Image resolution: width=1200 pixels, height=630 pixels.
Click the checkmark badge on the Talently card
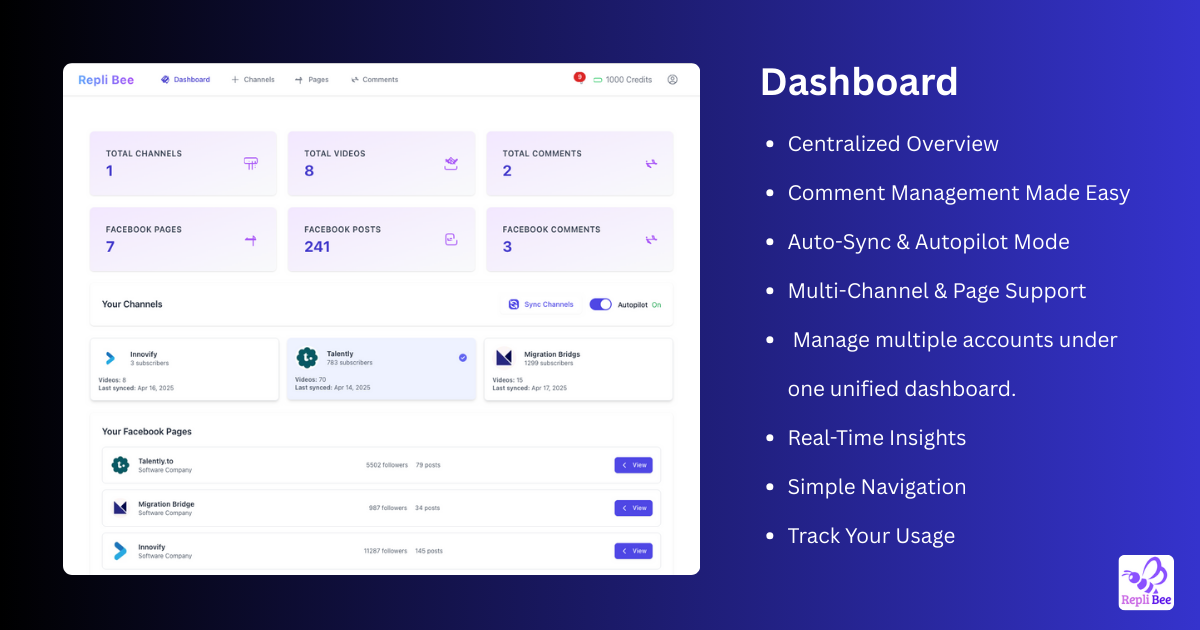click(x=462, y=356)
